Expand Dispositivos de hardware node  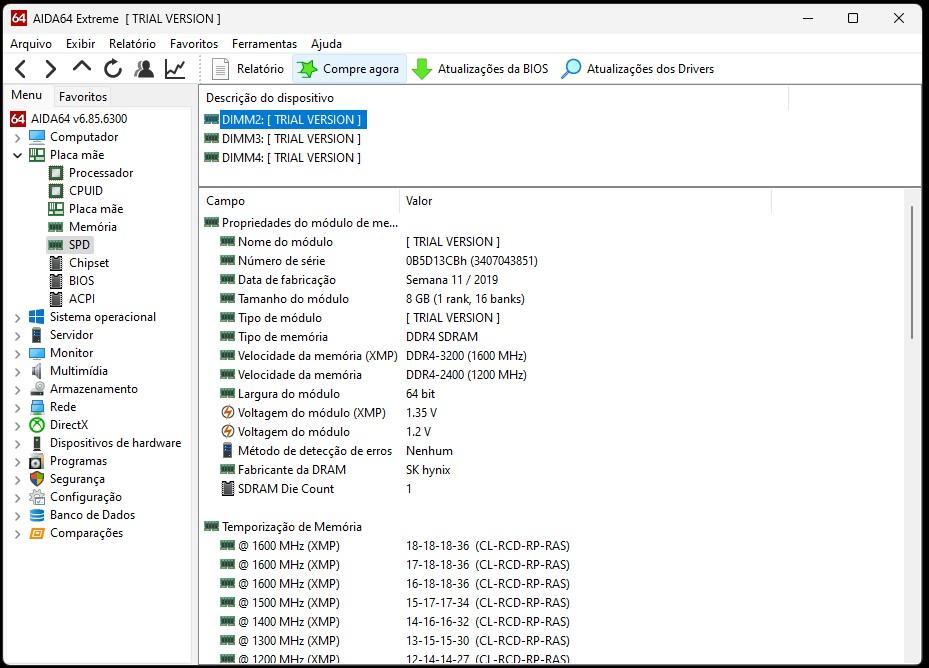(17, 443)
